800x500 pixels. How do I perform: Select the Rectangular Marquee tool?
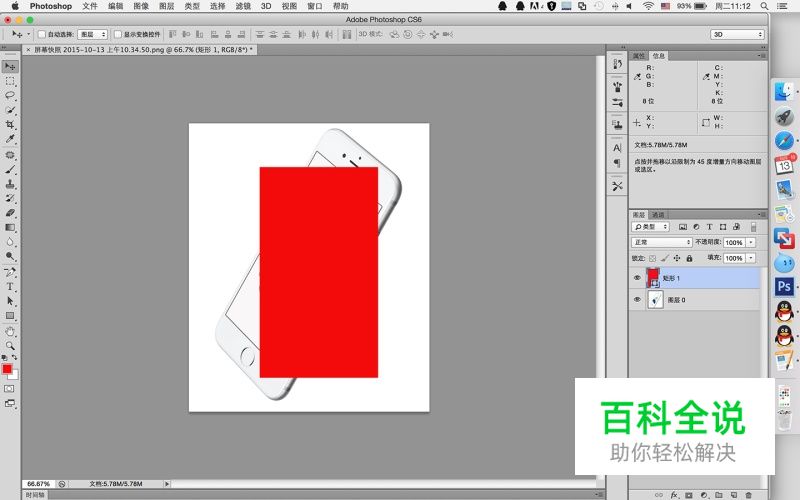click(x=10, y=81)
